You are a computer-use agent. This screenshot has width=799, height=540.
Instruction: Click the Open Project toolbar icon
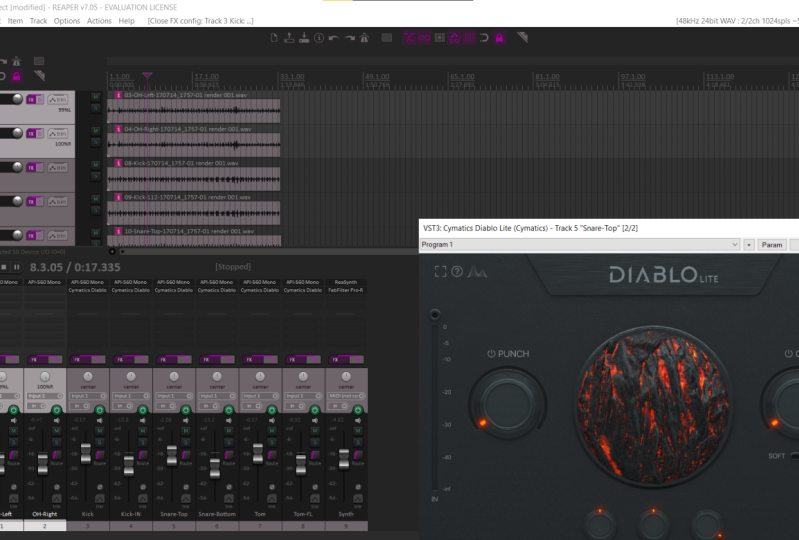(x=289, y=38)
